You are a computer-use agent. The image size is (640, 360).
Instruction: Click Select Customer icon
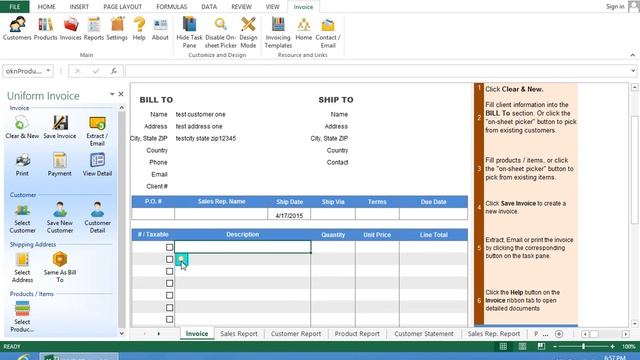coord(22,218)
